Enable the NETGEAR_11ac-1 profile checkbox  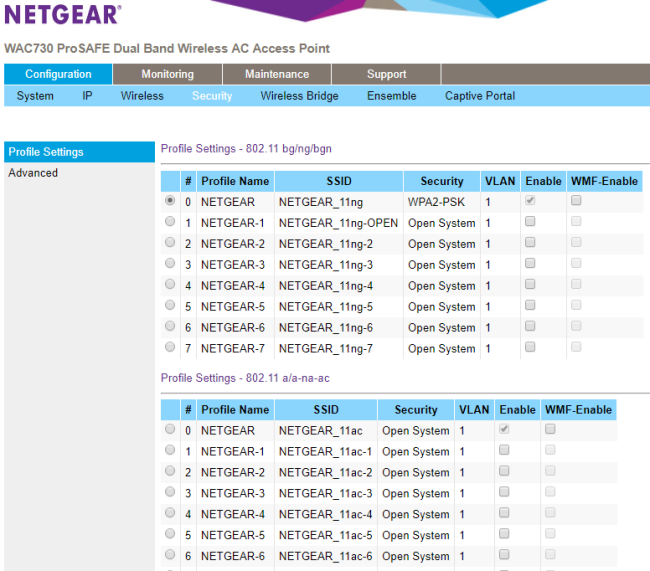504,450
